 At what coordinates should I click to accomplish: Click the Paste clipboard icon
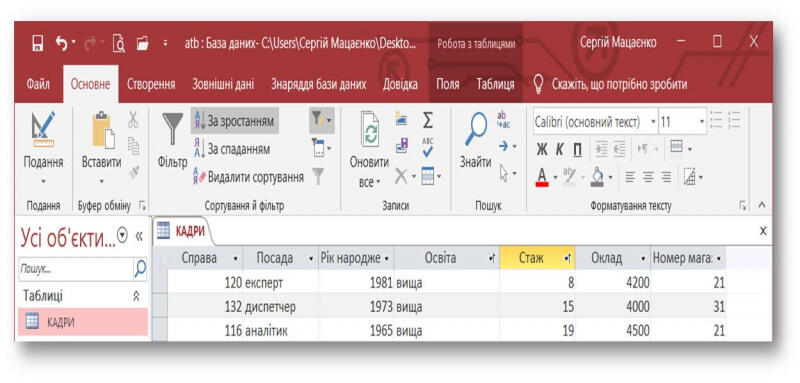pyautogui.click(x=102, y=130)
